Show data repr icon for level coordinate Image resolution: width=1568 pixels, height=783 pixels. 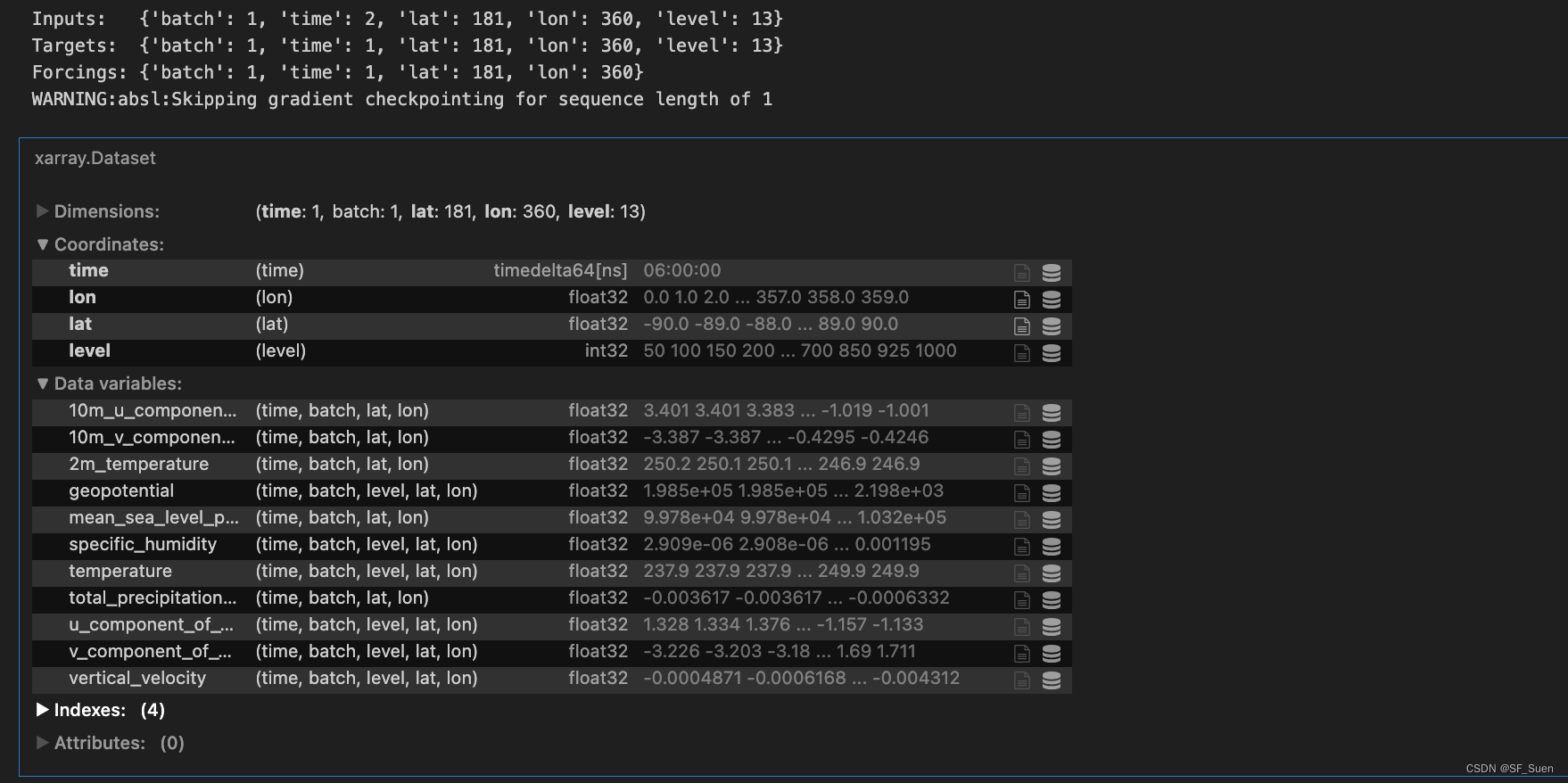coord(1052,352)
